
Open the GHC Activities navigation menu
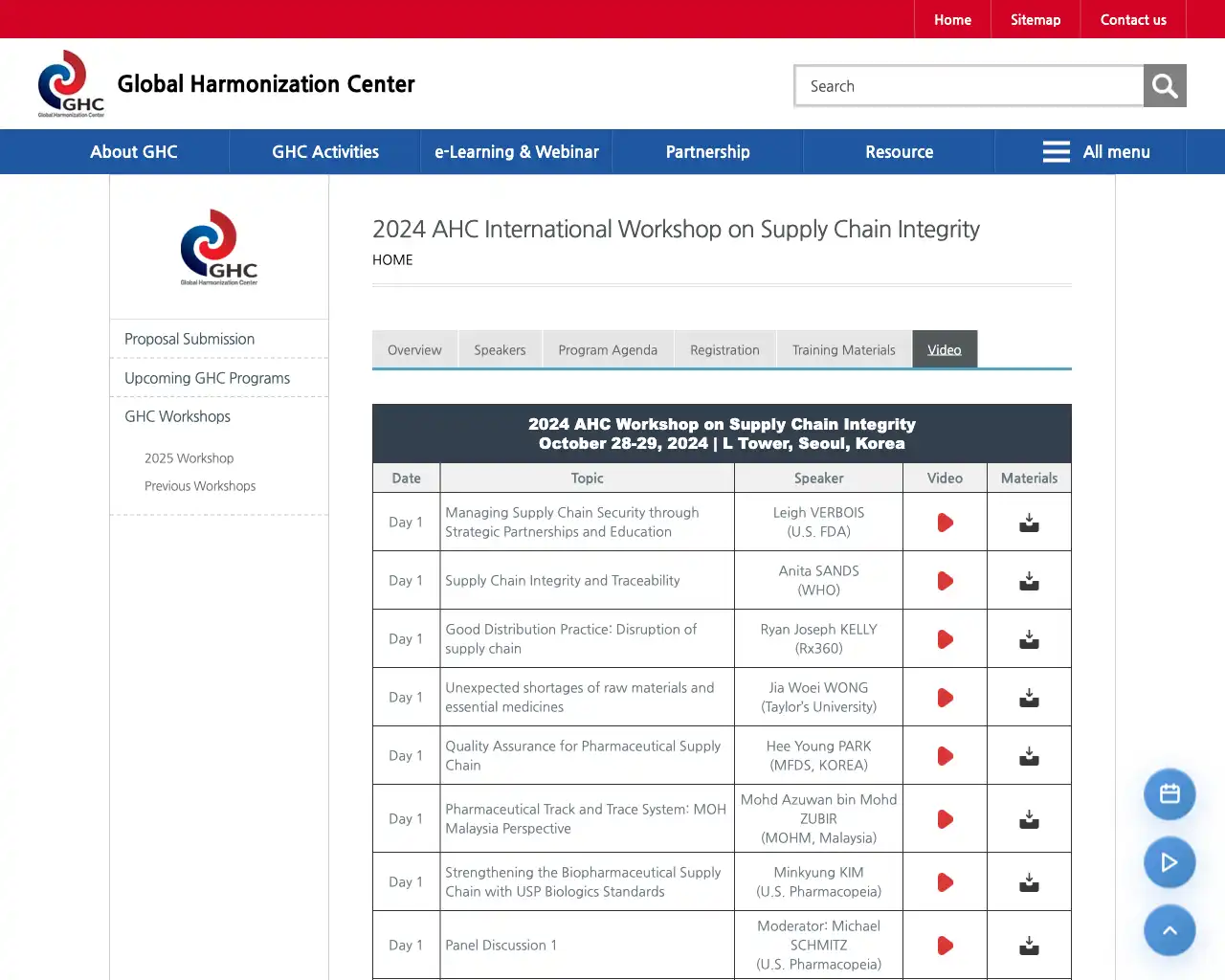click(324, 151)
